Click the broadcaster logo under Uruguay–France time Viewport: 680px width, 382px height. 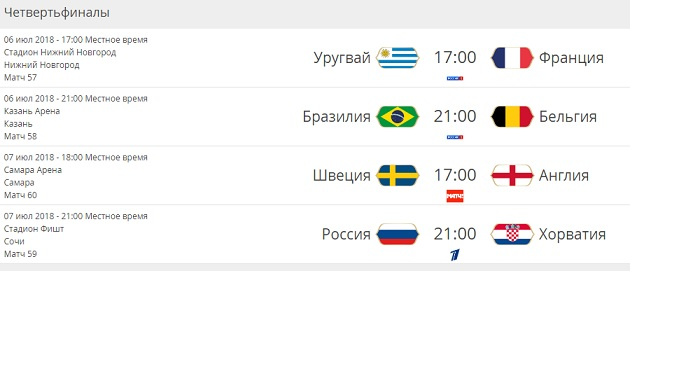click(455, 78)
